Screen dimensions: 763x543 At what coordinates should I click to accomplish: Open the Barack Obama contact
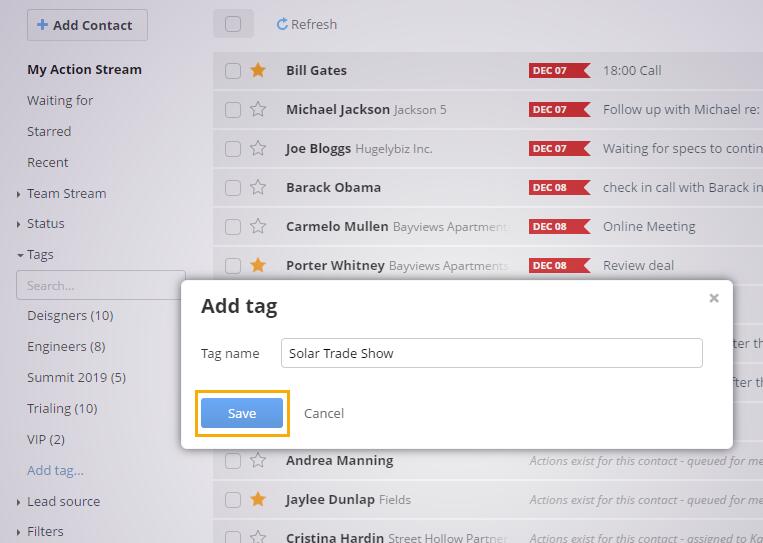point(333,187)
